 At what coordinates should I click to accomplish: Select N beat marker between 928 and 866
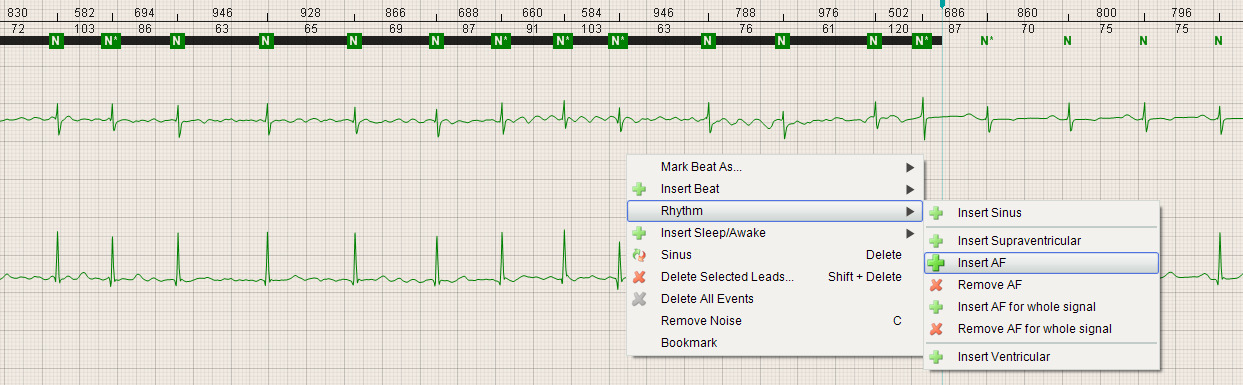pos(354,41)
